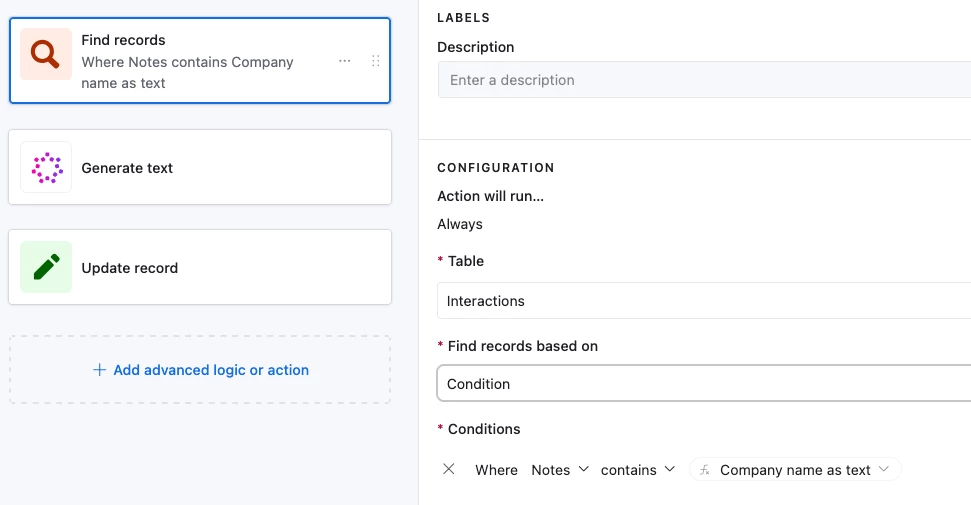Open the Company name as text value chevron
Screen dimensions: 971x505
coord(884,470)
